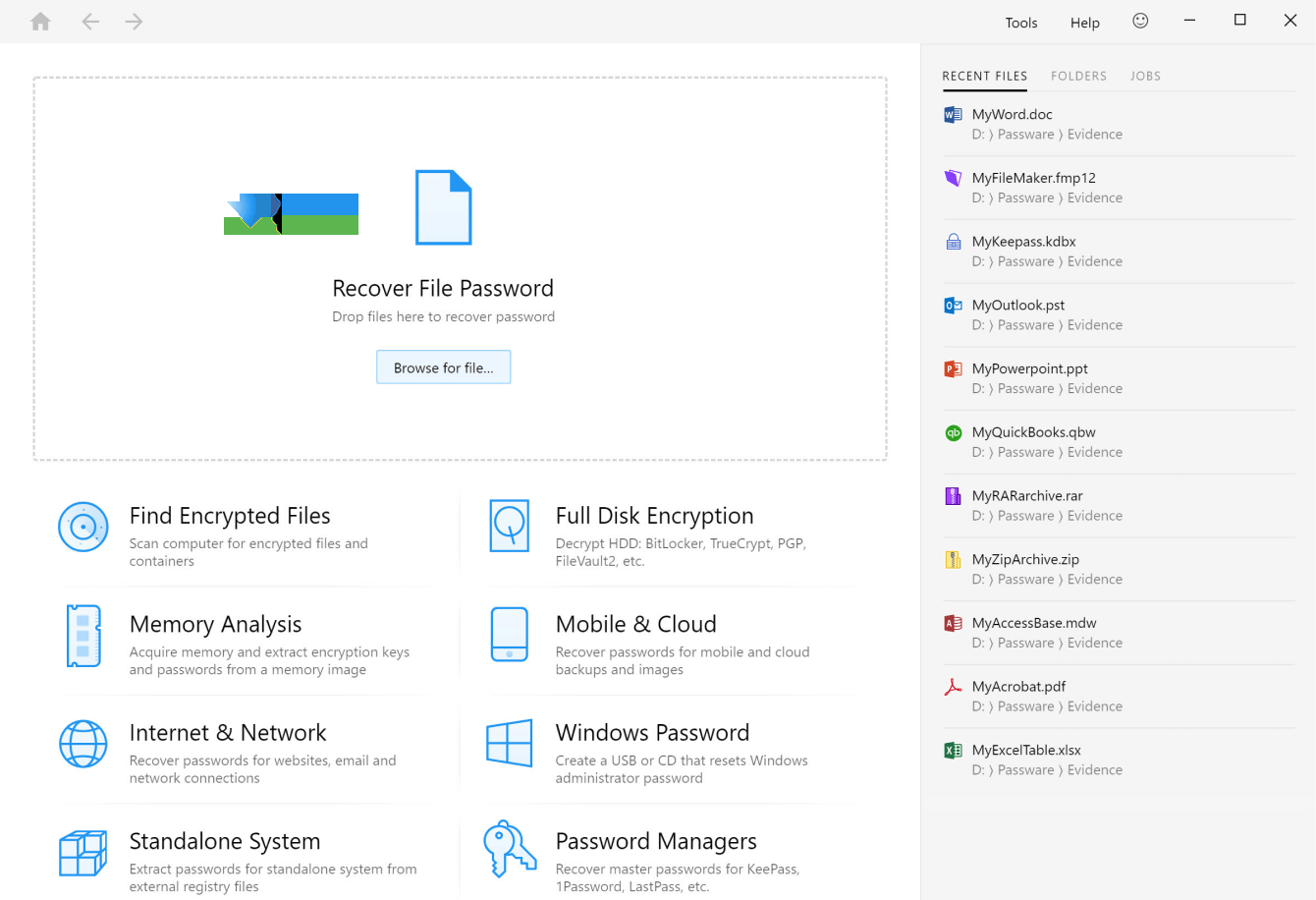
Task: Click the PDF icon beside MyAcrobat.pdf
Action: (953, 687)
